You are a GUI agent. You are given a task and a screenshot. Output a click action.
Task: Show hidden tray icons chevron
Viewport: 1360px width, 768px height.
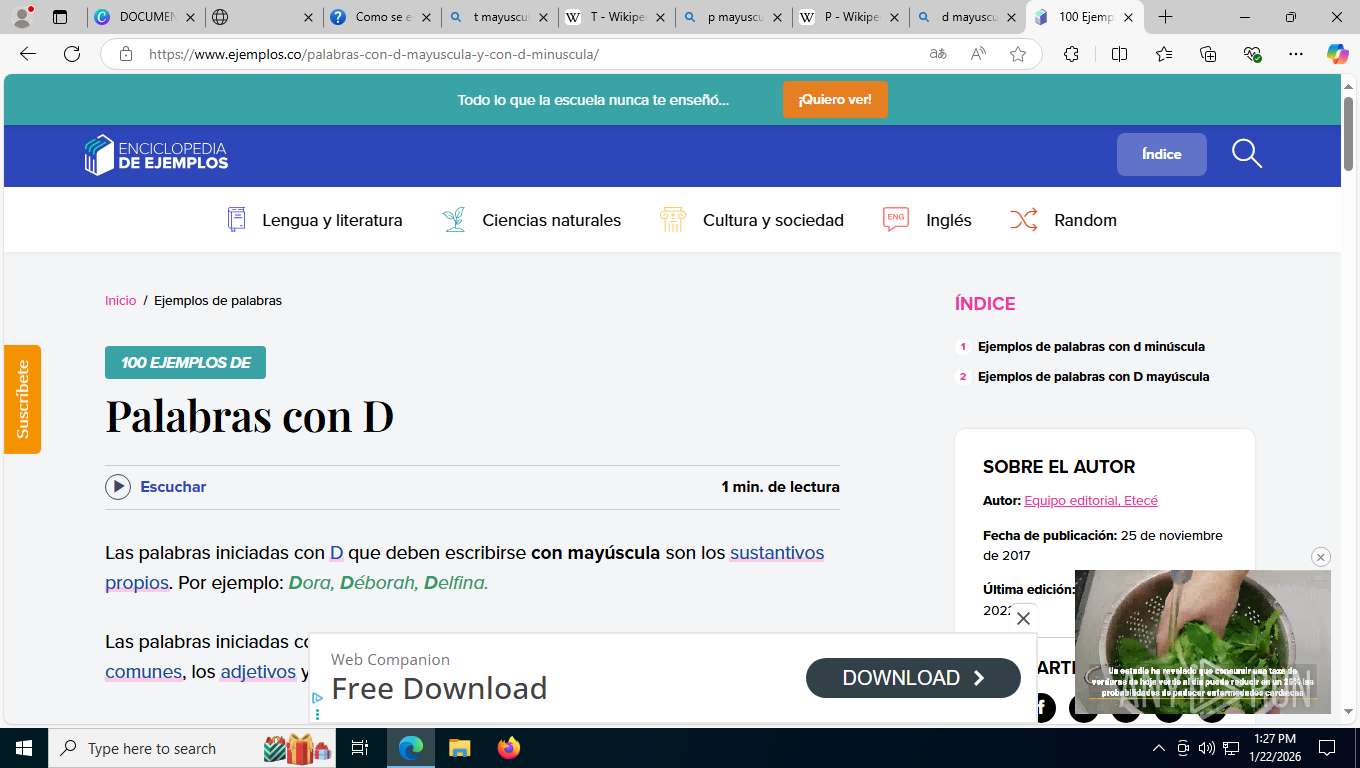tap(1159, 748)
